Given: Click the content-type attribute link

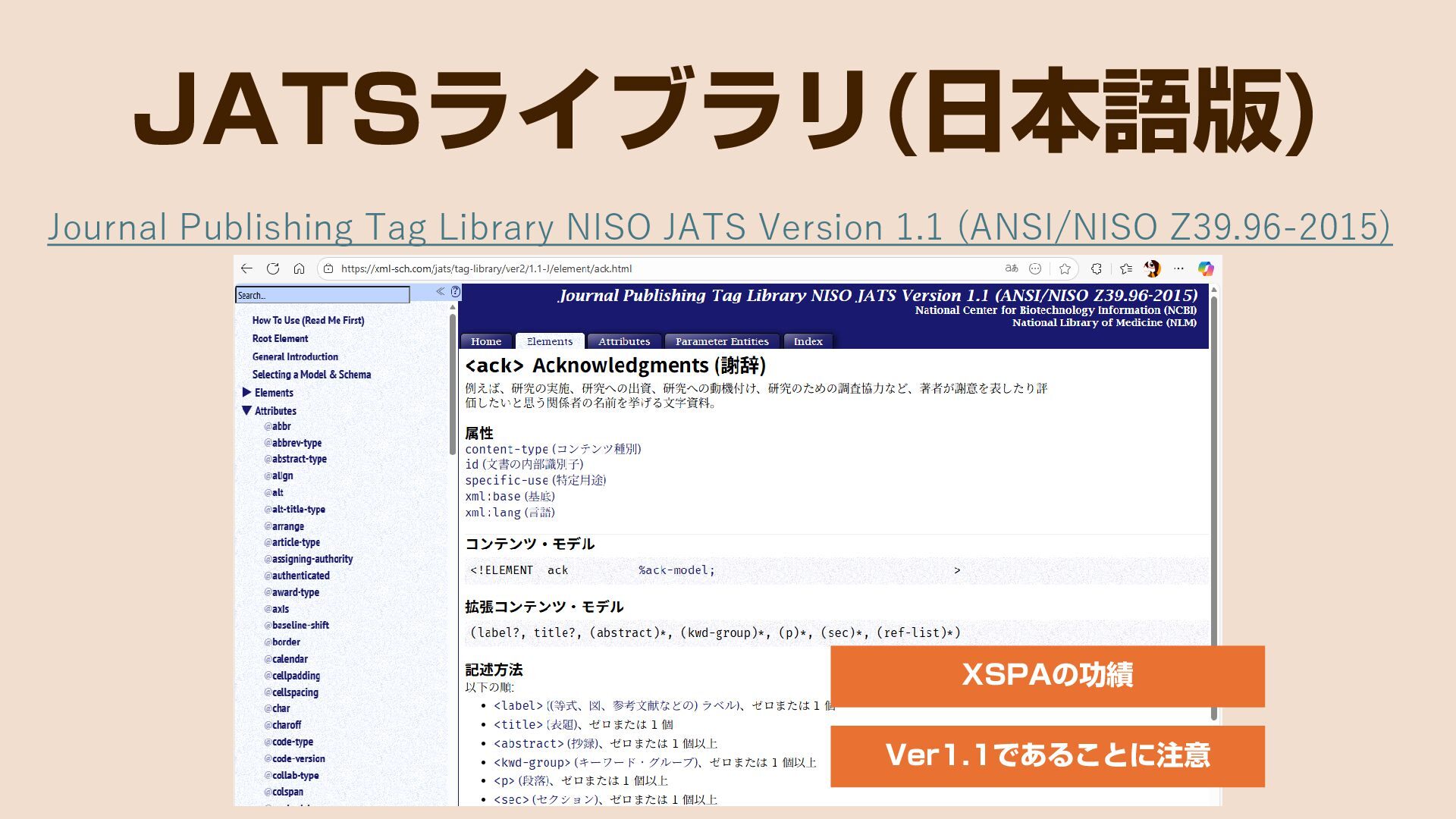Looking at the screenshot, I should click(x=506, y=449).
